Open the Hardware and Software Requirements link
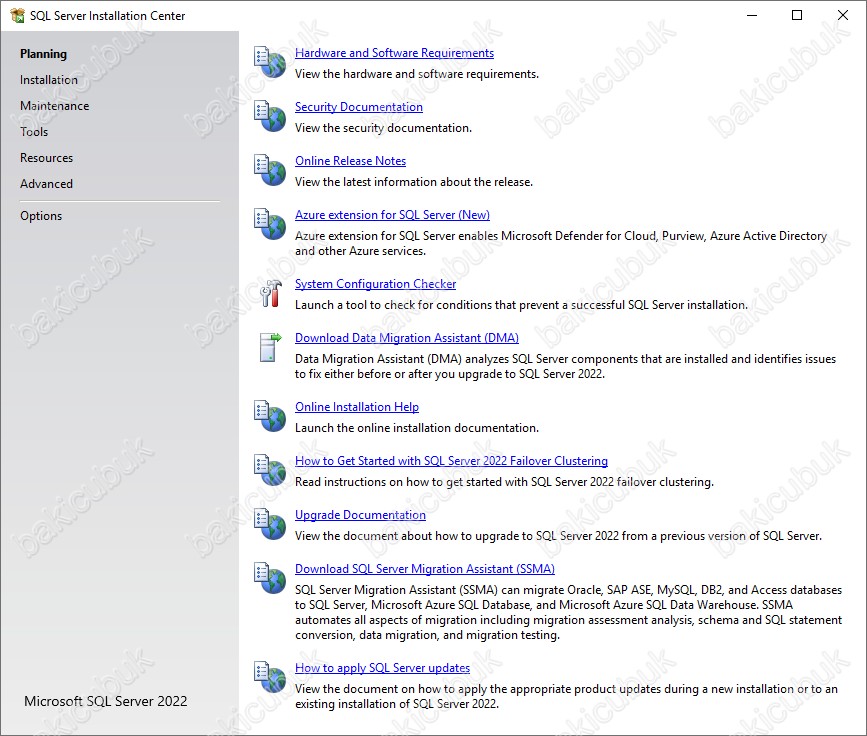Screen dimensions: 867x736 pos(394,53)
